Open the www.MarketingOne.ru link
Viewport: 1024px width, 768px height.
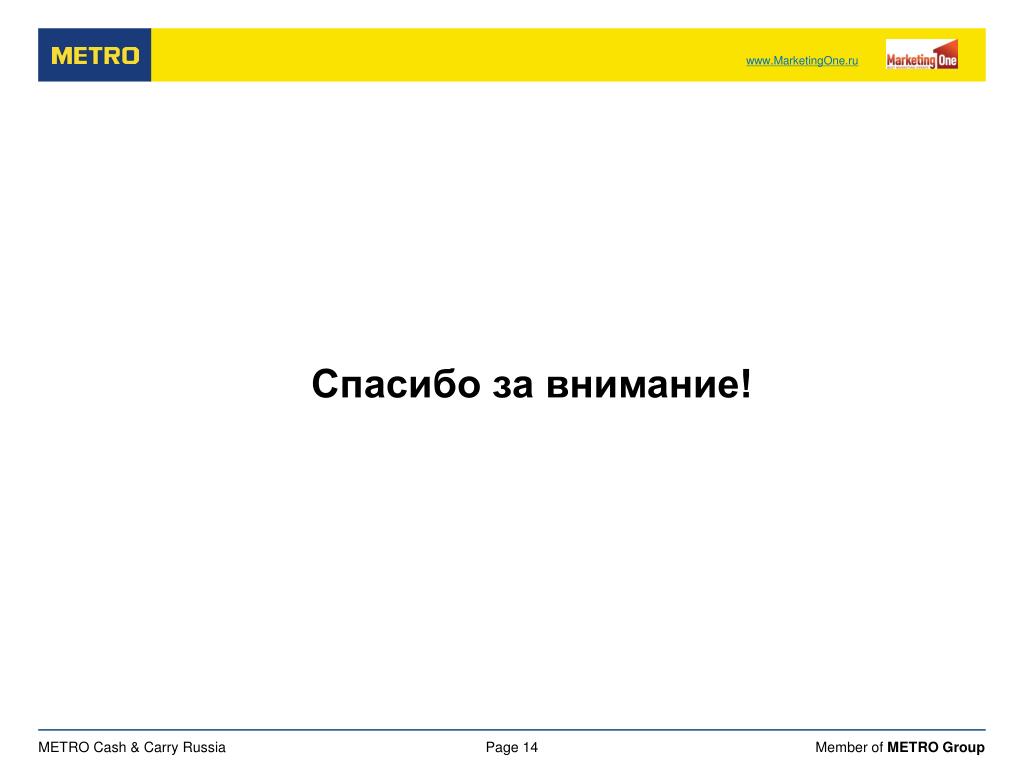[802, 61]
